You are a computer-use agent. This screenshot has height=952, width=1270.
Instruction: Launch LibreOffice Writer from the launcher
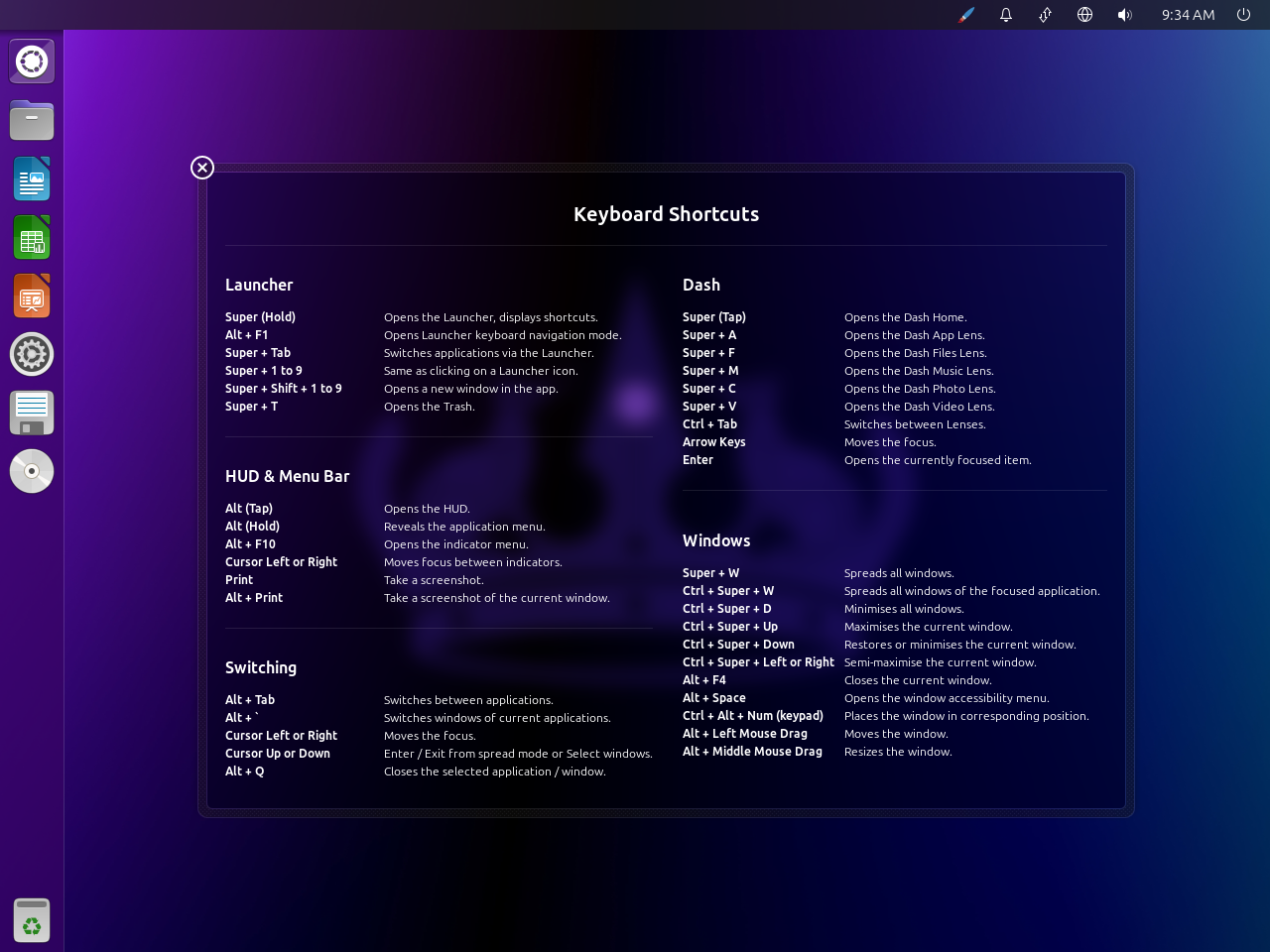(32, 178)
